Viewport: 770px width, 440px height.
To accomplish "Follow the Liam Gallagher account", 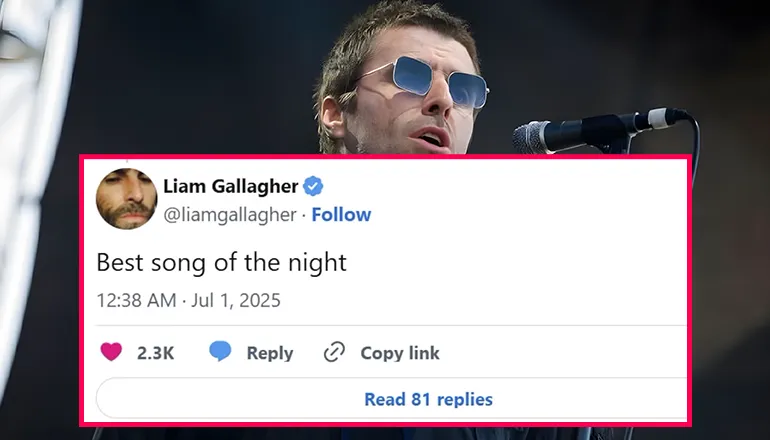I will [341, 214].
